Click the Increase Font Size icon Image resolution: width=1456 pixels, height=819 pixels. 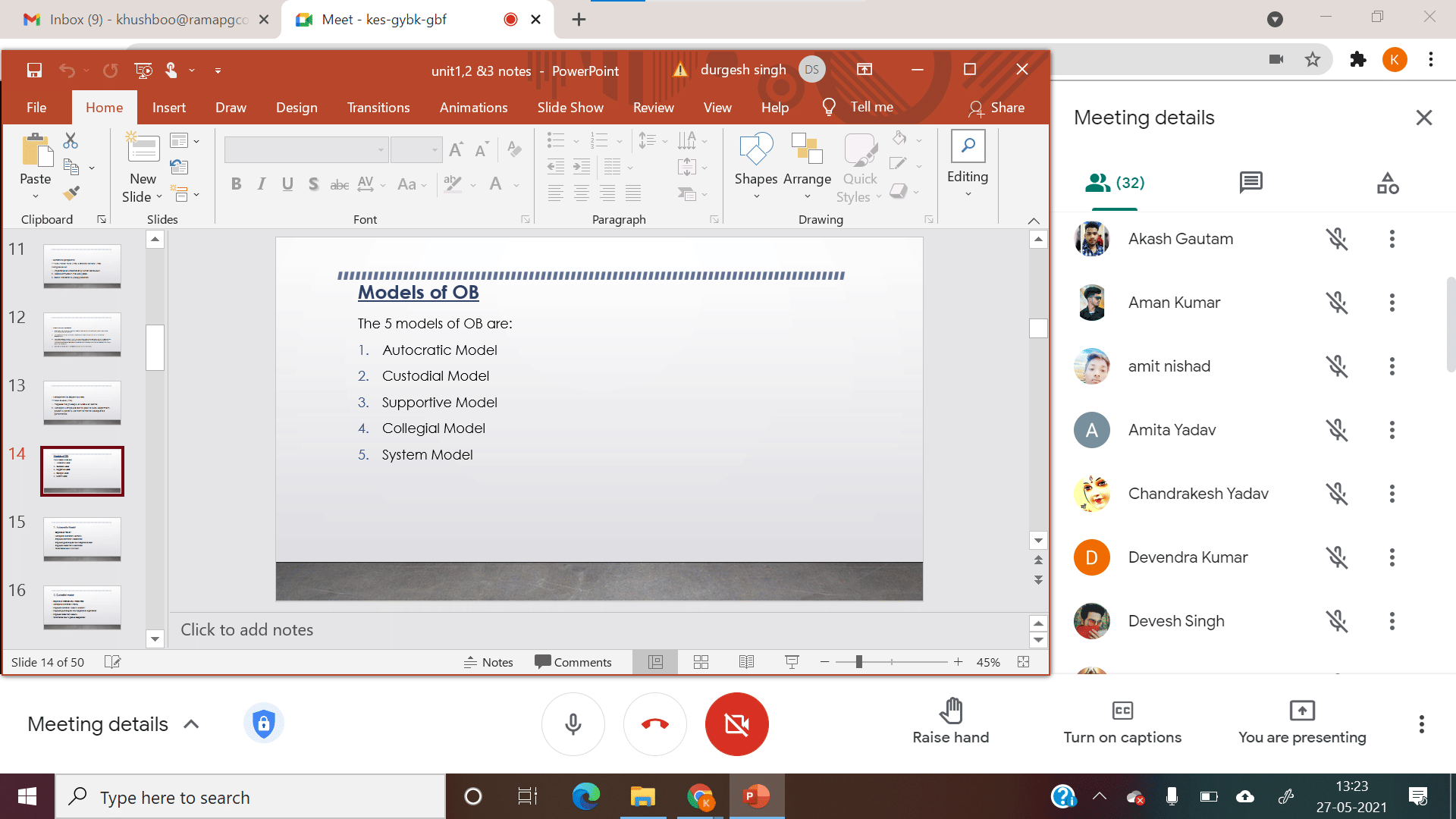click(456, 149)
